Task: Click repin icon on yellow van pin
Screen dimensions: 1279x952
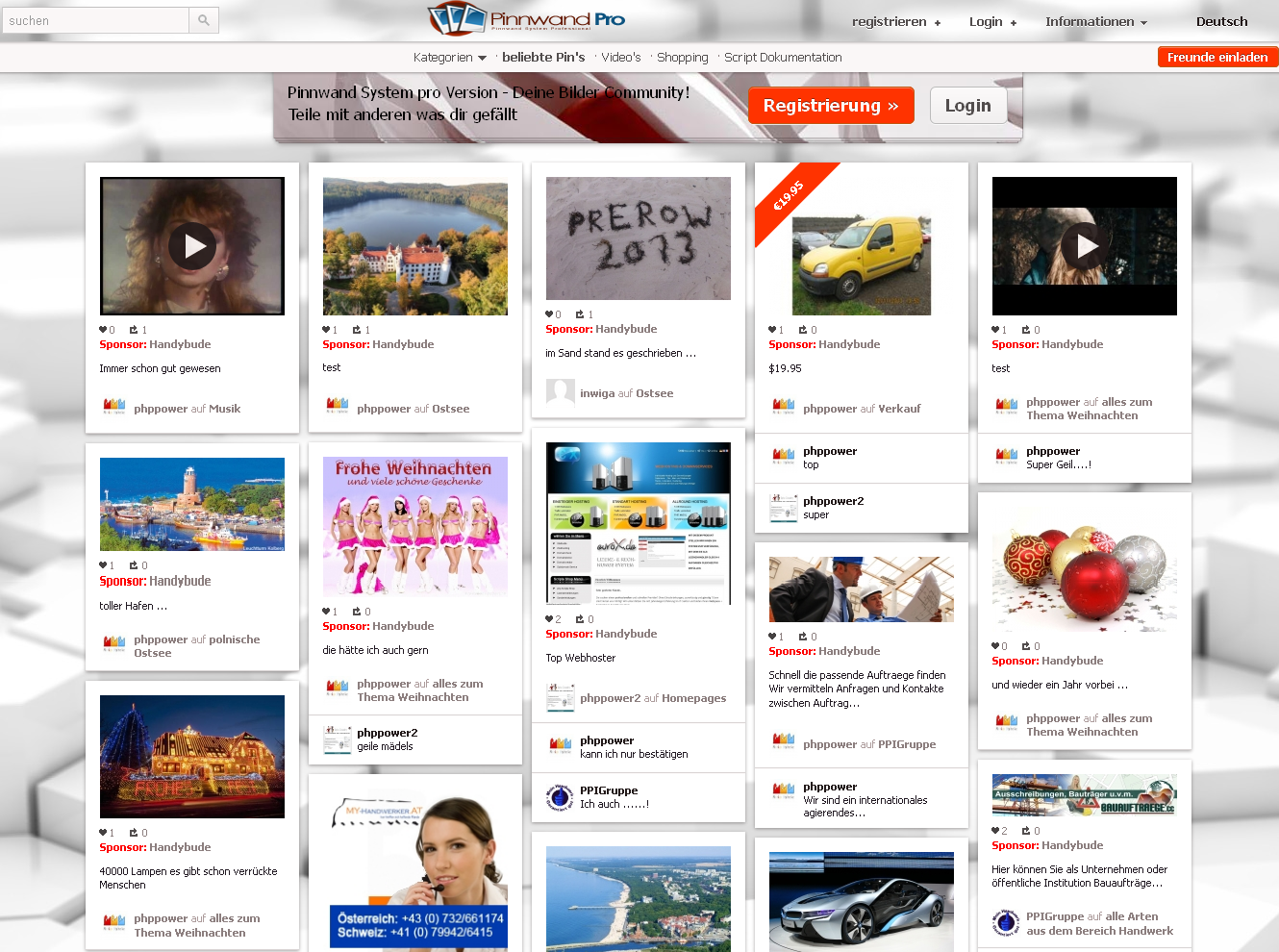Action: pos(803,330)
